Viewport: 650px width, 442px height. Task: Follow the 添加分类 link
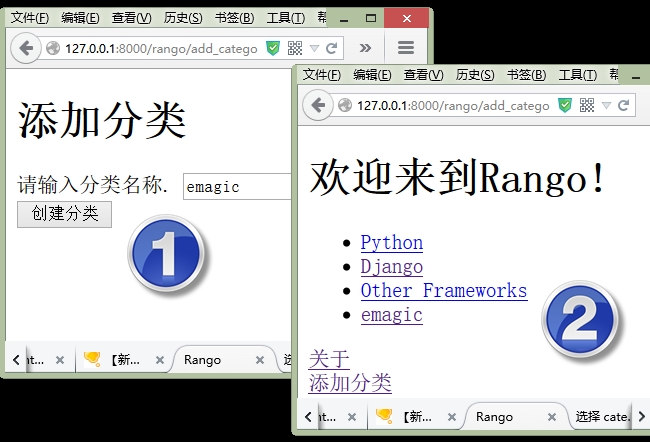coord(350,383)
